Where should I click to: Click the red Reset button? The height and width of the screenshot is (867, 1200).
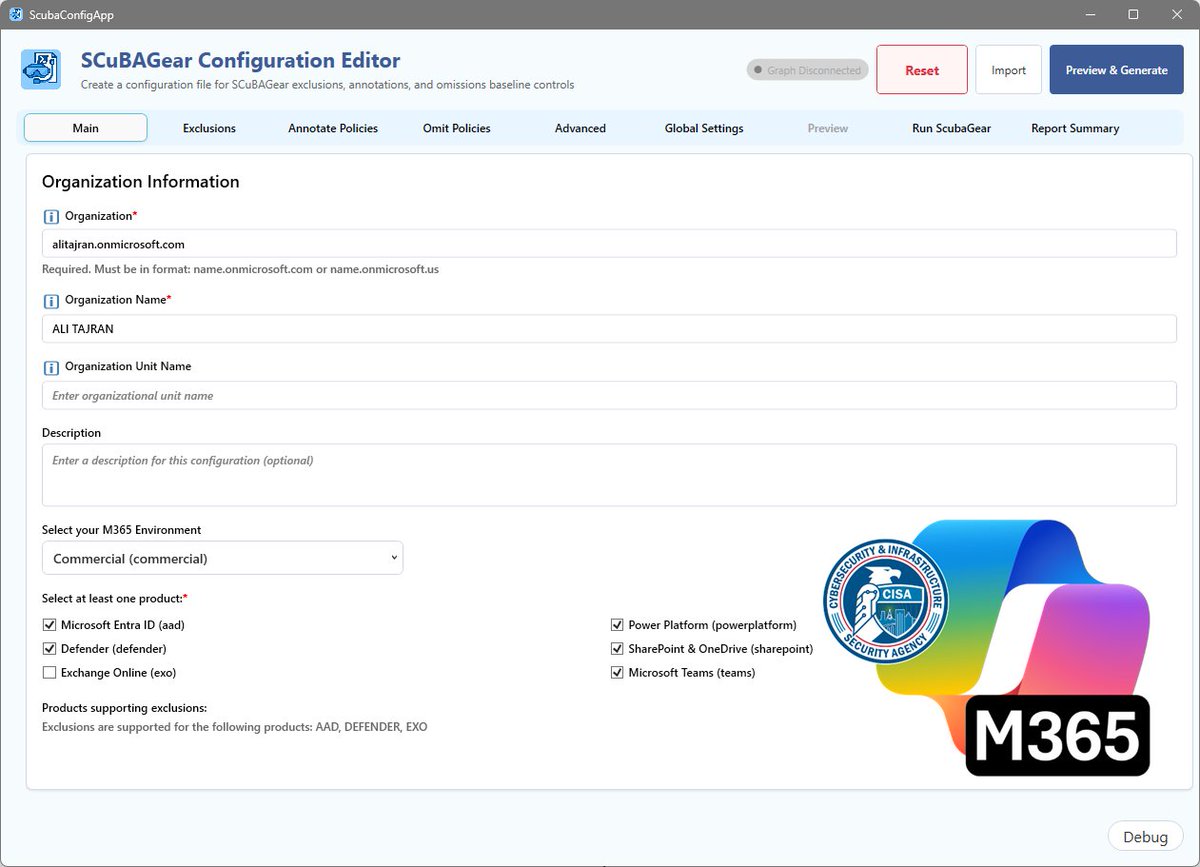tap(922, 70)
